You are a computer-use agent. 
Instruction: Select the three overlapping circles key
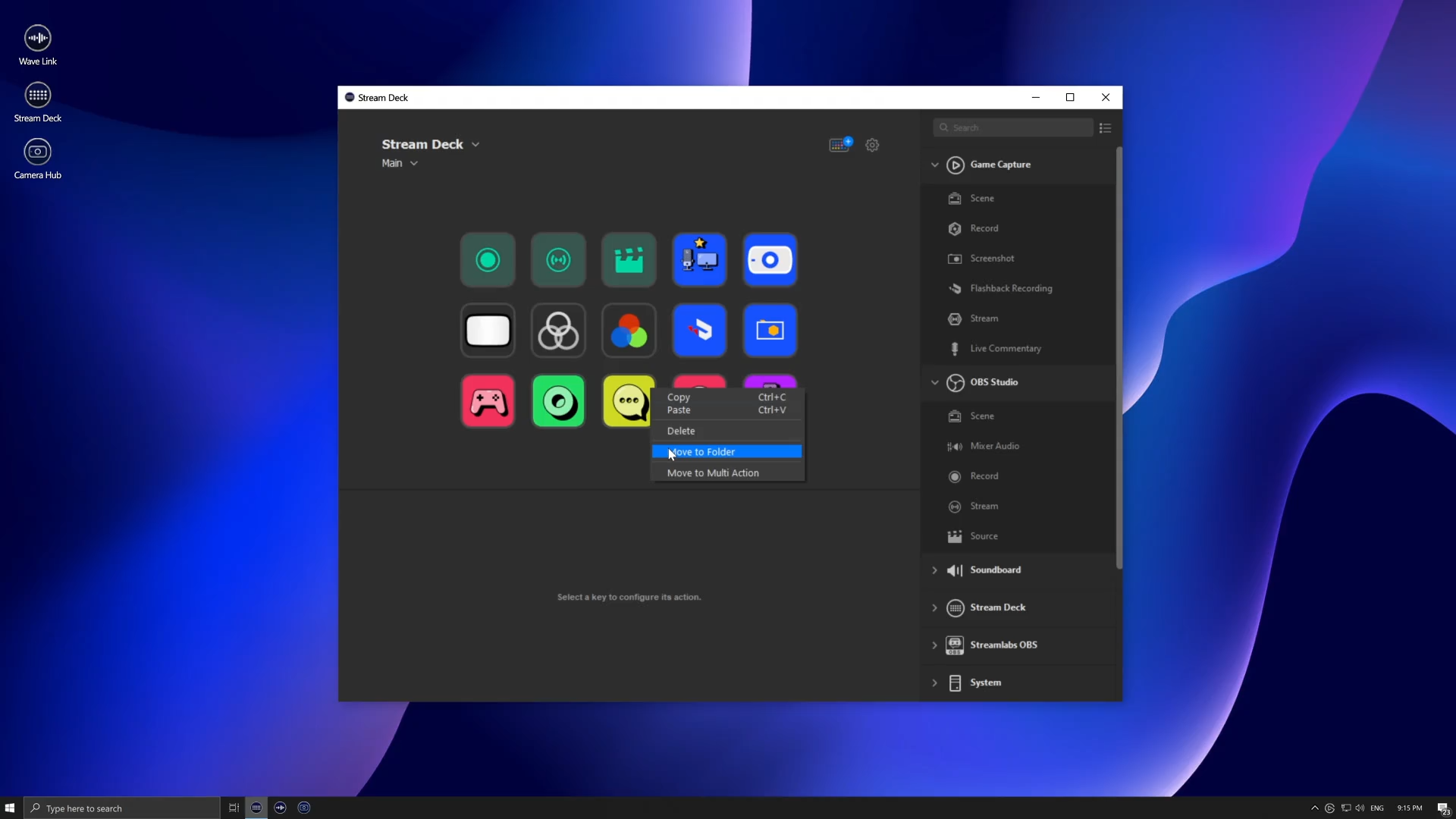click(558, 331)
